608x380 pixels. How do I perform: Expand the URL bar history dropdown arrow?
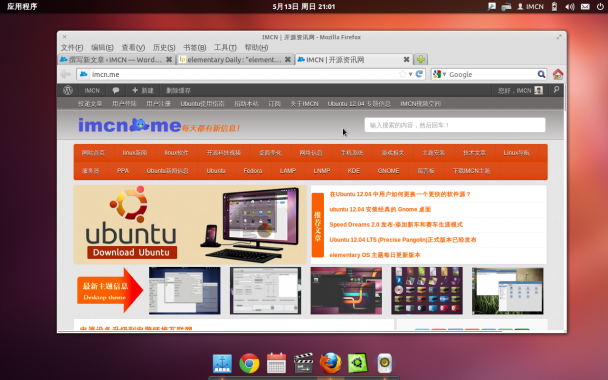(410, 74)
